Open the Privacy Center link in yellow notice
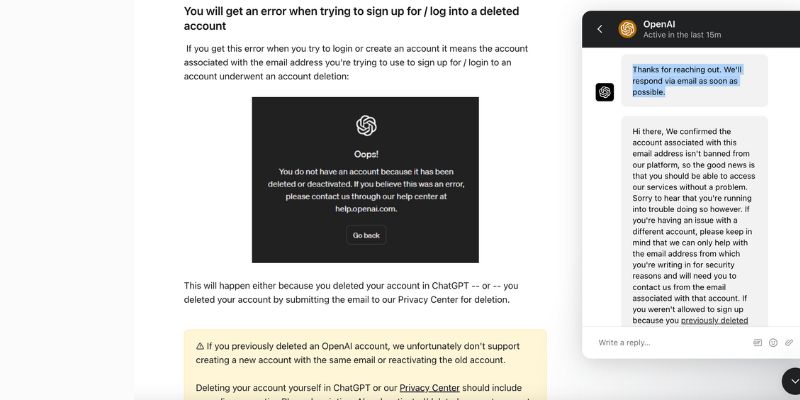This screenshot has width=800, height=400. (429, 388)
